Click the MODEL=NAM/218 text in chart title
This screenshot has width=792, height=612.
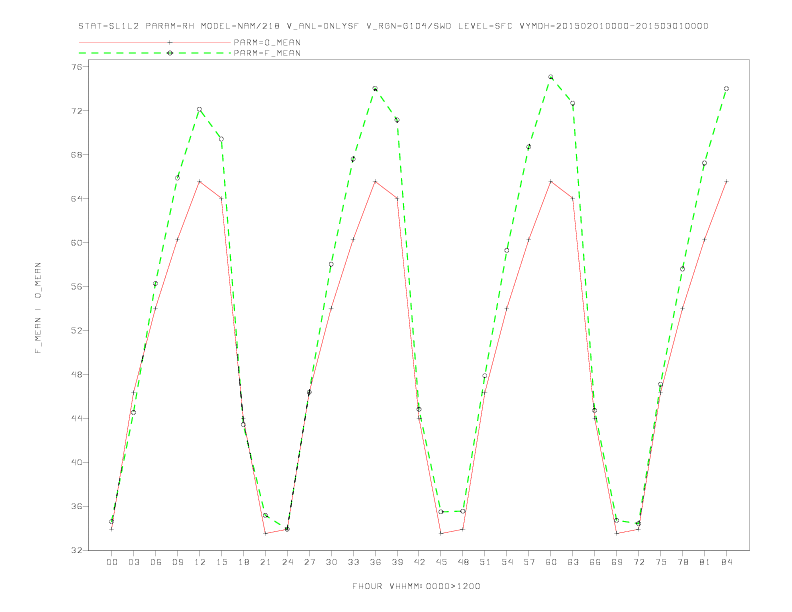tap(240, 26)
